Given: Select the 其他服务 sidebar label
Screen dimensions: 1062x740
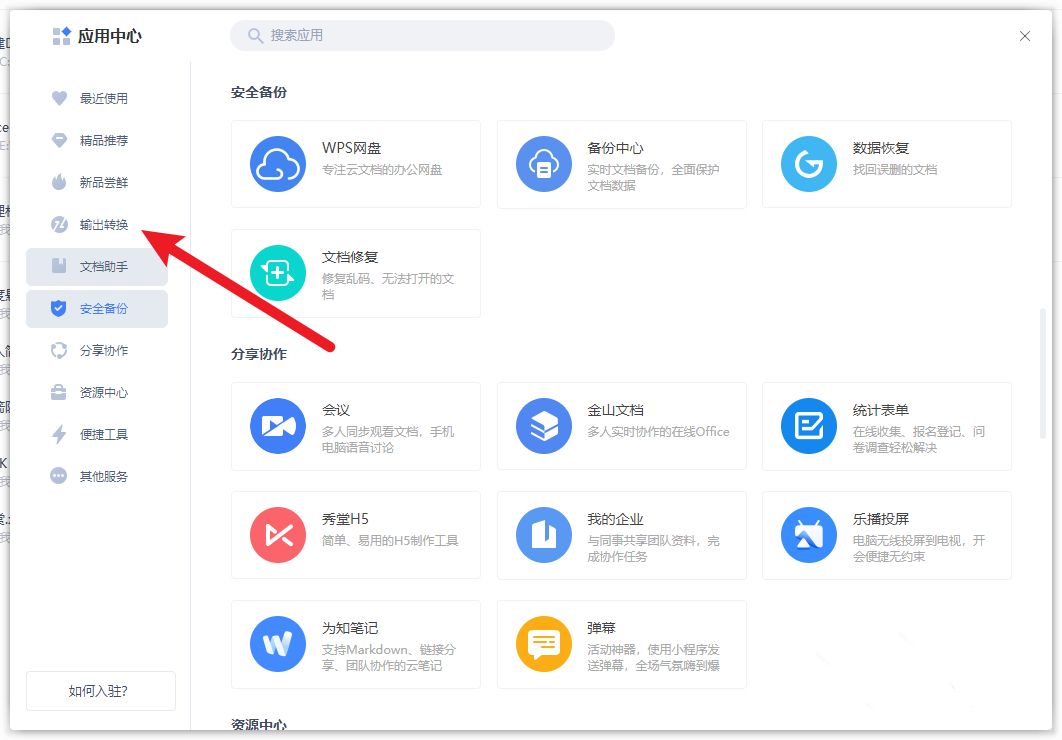Looking at the screenshot, I should [104, 477].
